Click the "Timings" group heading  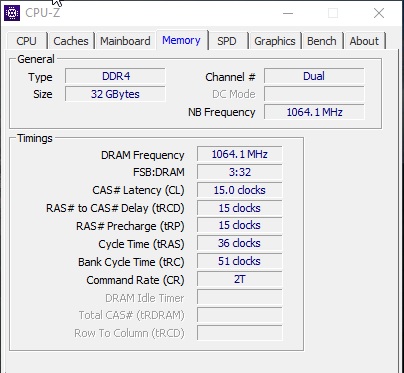coord(35,138)
